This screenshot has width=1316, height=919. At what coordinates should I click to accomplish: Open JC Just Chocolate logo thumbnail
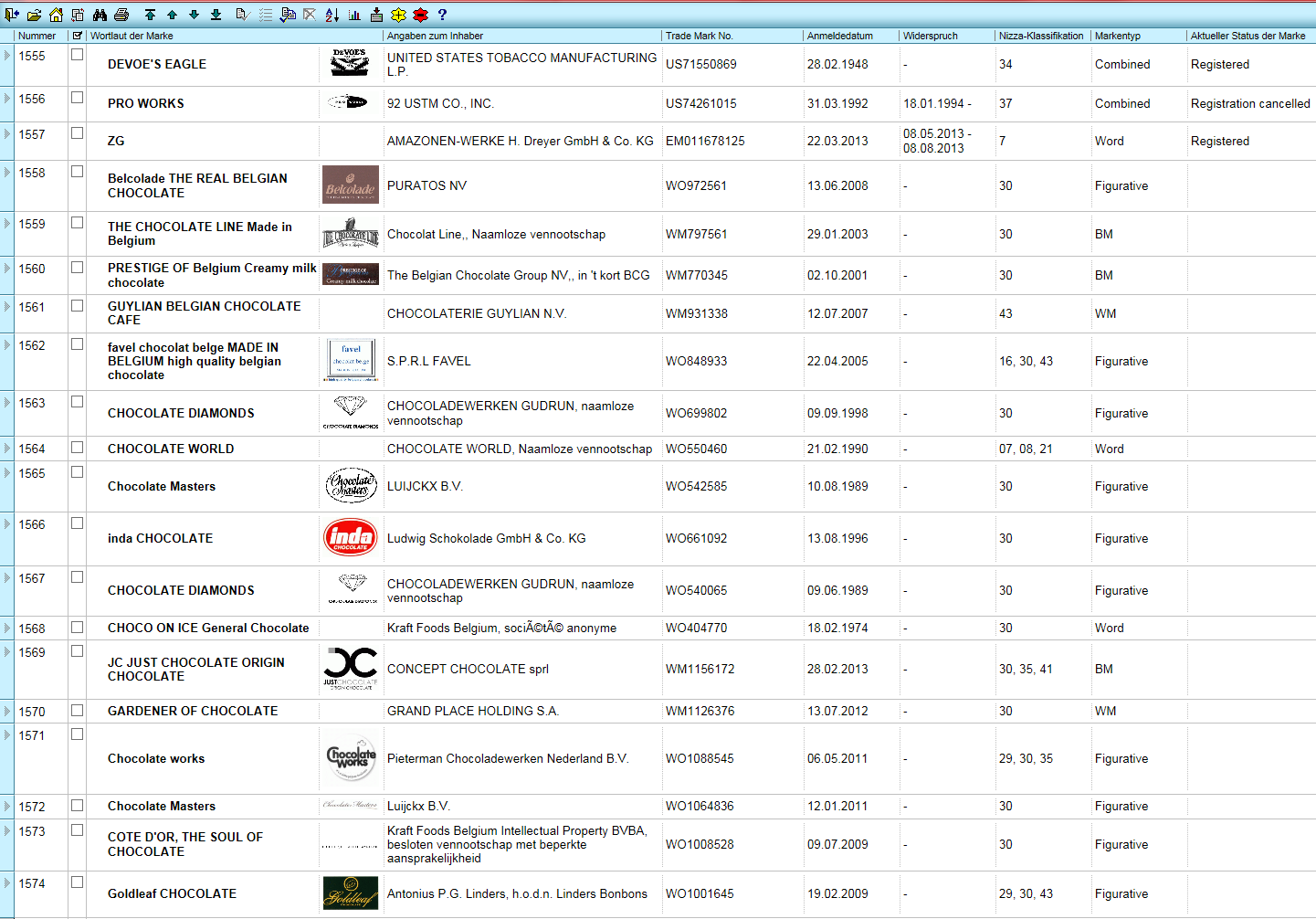(351, 668)
